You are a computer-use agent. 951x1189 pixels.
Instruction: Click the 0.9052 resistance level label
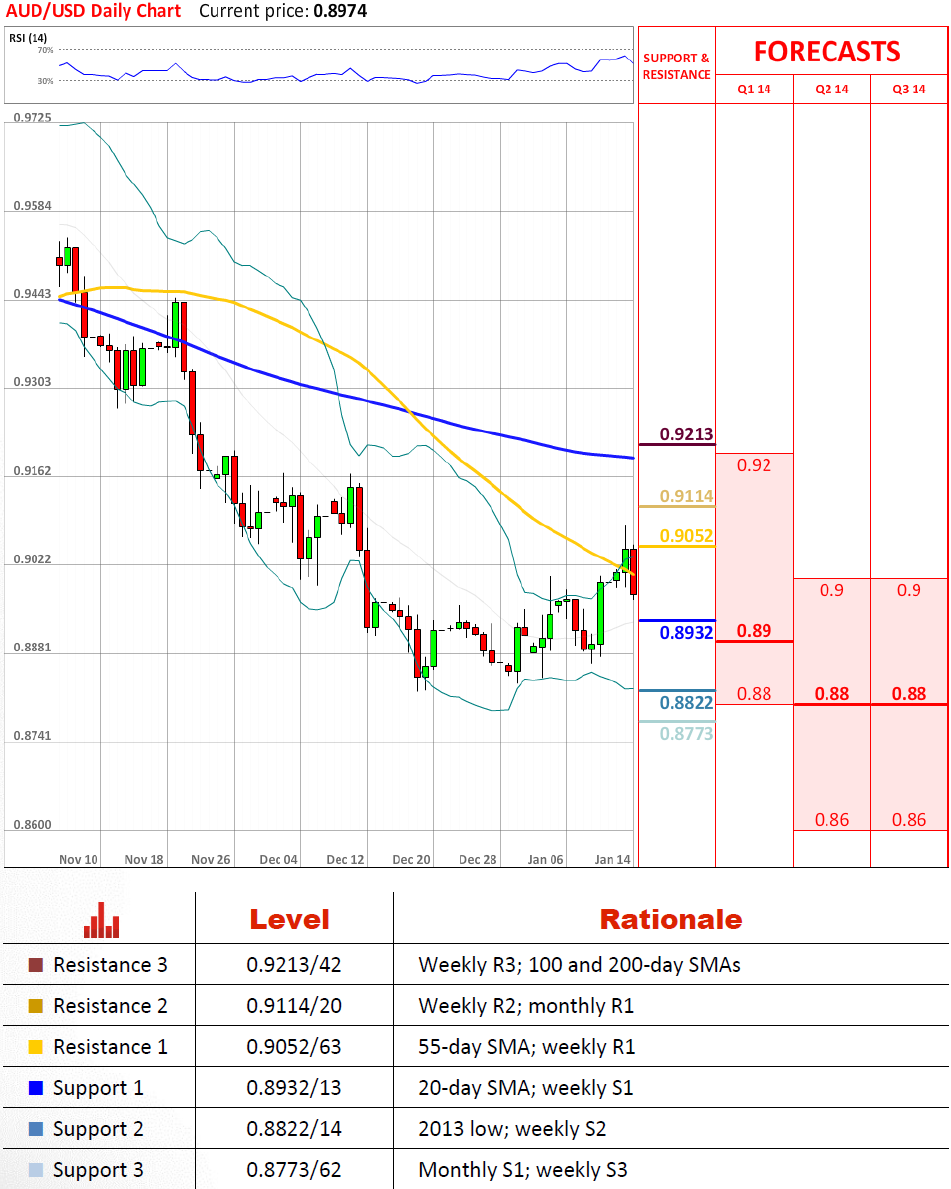tap(686, 536)
